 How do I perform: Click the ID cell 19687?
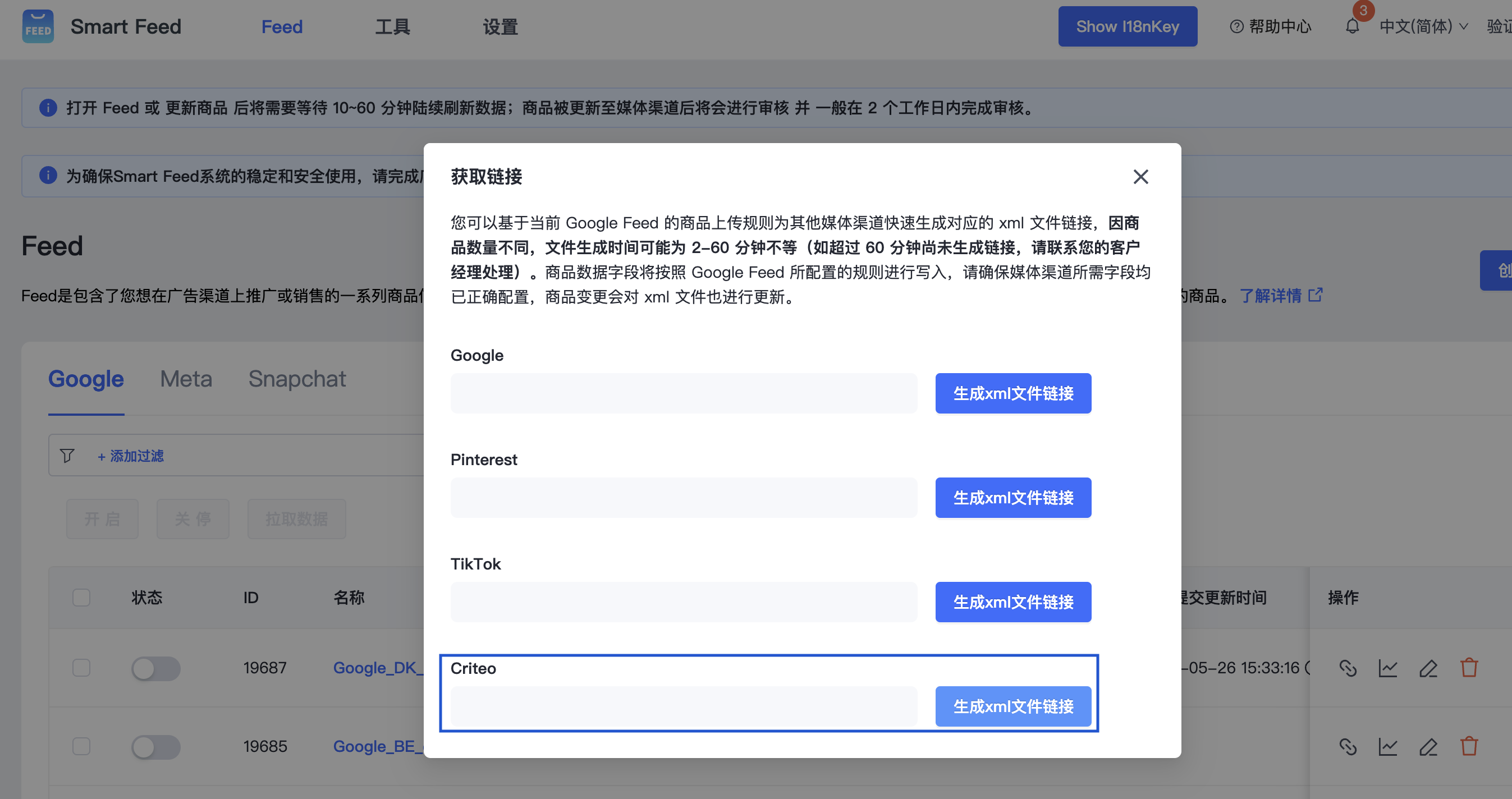tap(265, 668)
